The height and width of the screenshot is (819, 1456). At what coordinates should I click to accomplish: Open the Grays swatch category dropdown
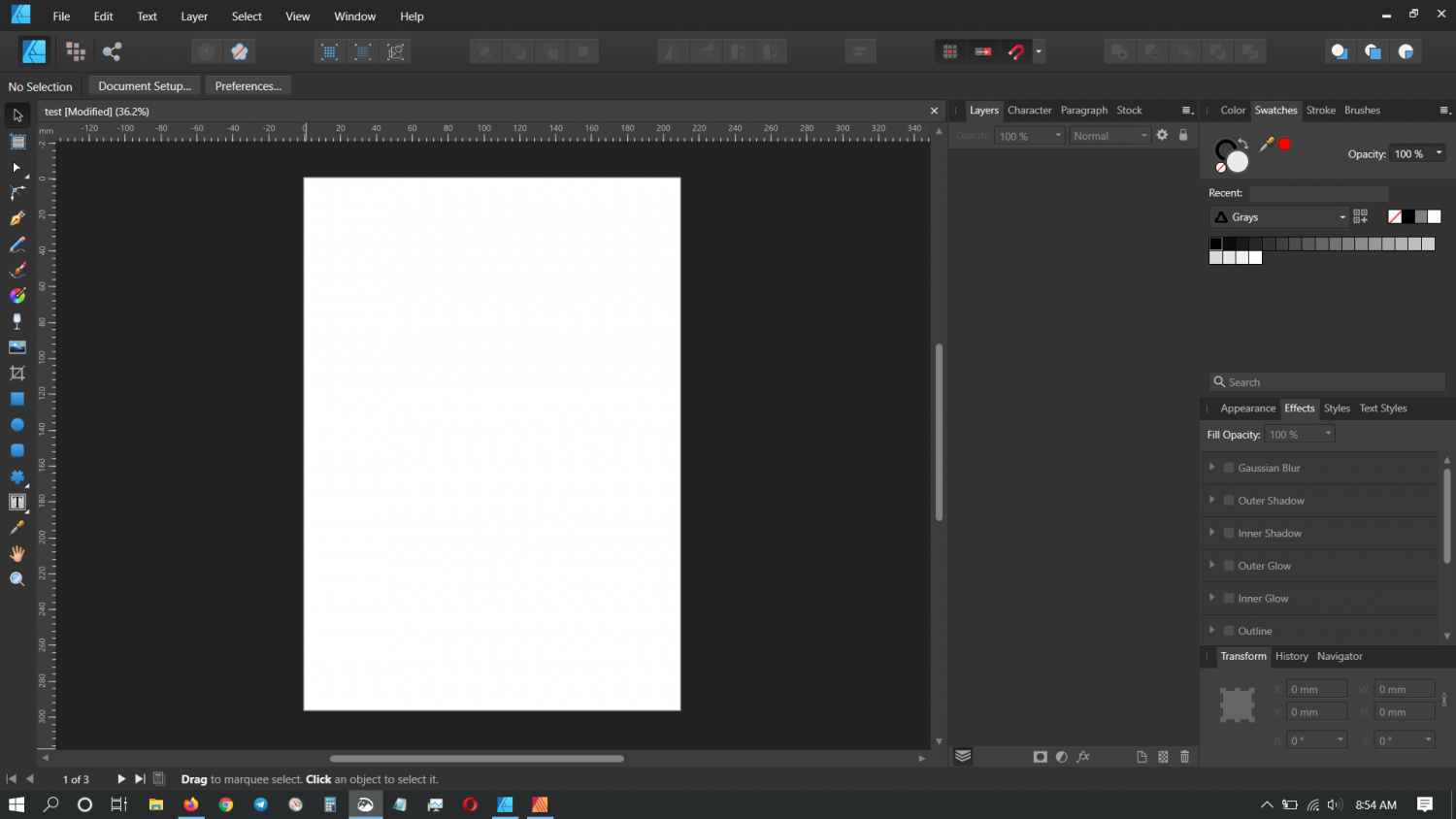point(1342,216)
